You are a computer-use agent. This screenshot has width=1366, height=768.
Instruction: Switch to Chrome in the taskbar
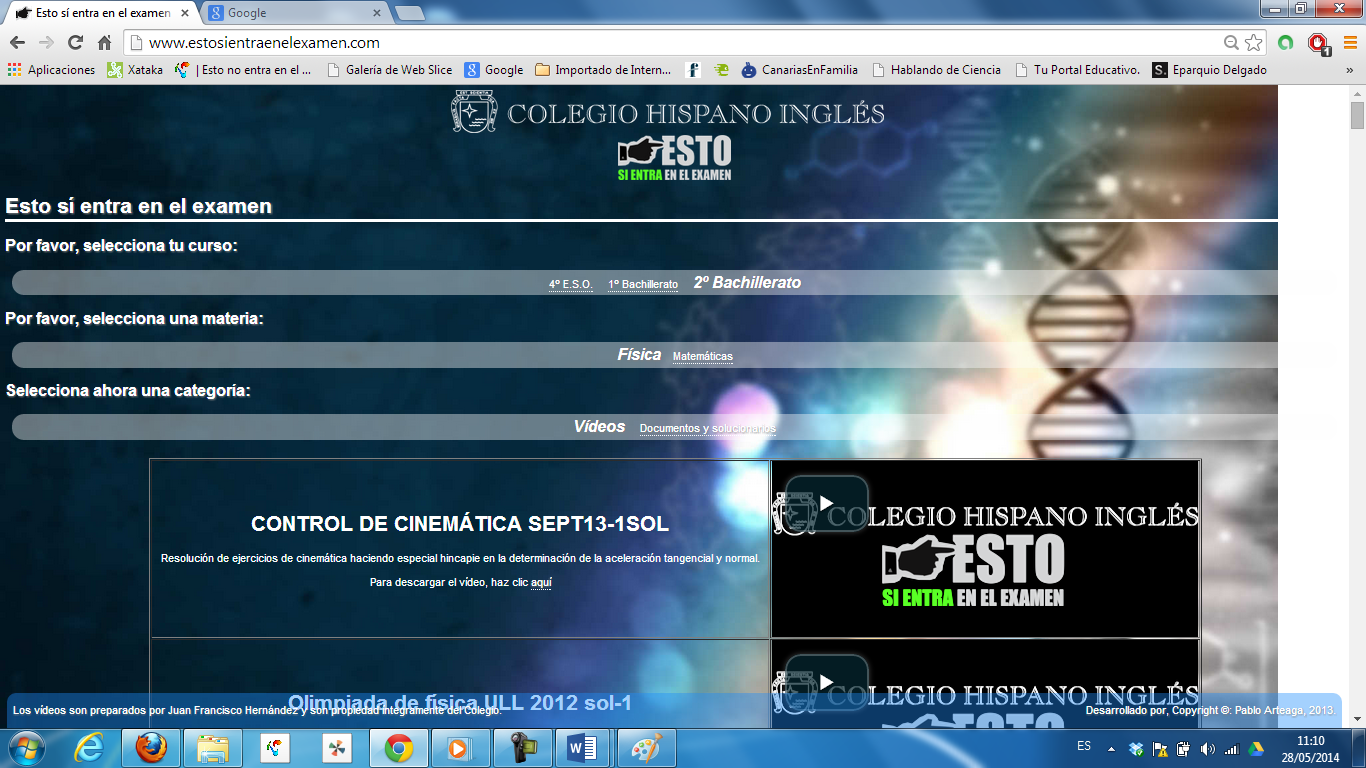point(399,748)
